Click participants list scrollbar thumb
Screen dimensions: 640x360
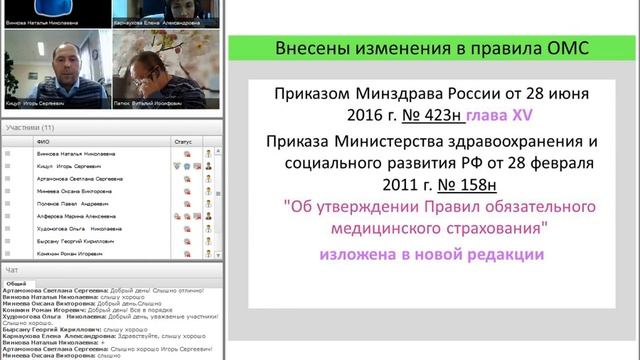pos(218,194)
